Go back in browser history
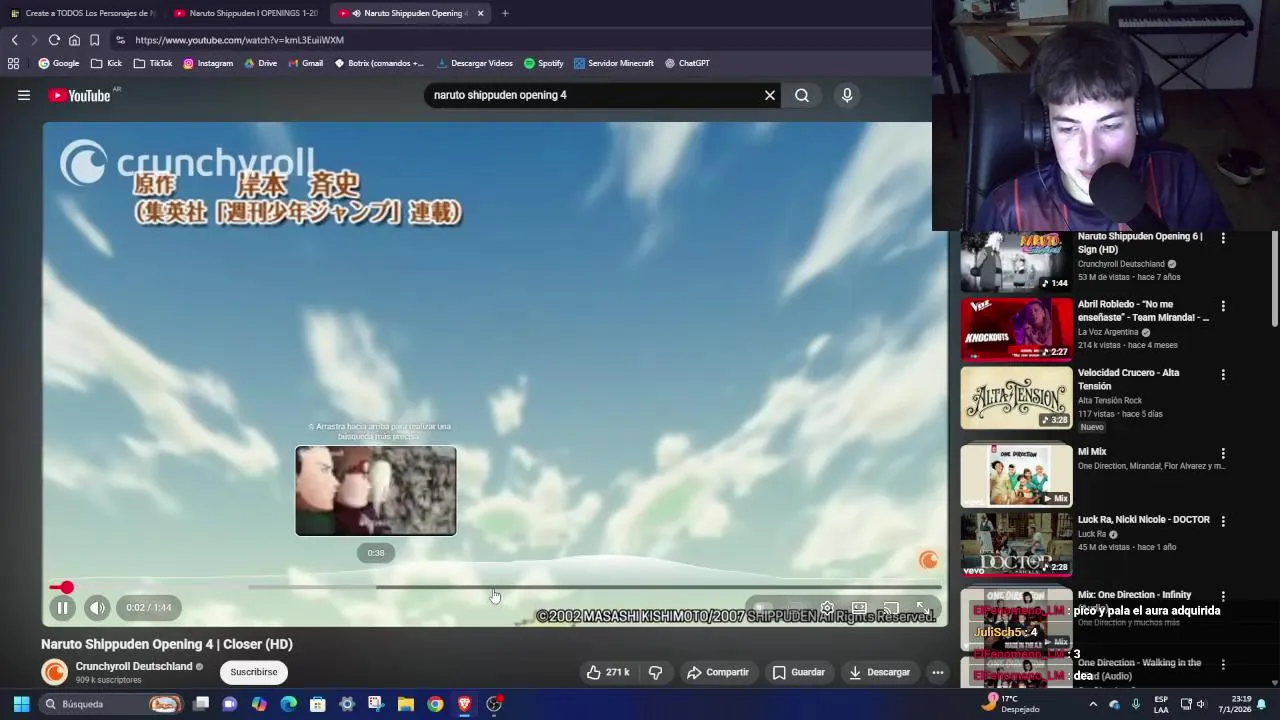1280x720 pixels. pos(15,40)
